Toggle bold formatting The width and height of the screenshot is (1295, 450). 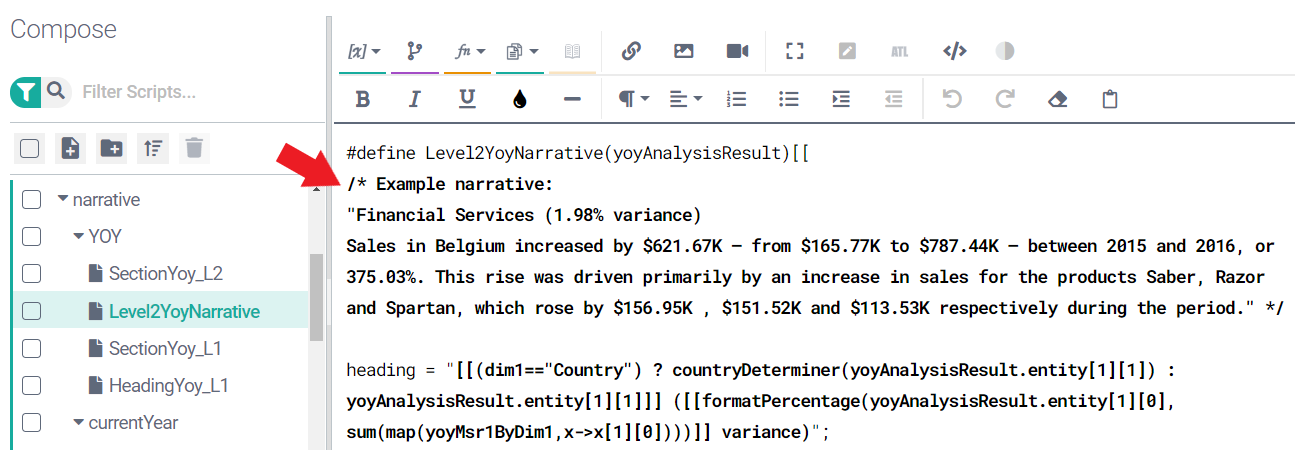point(363,99)
